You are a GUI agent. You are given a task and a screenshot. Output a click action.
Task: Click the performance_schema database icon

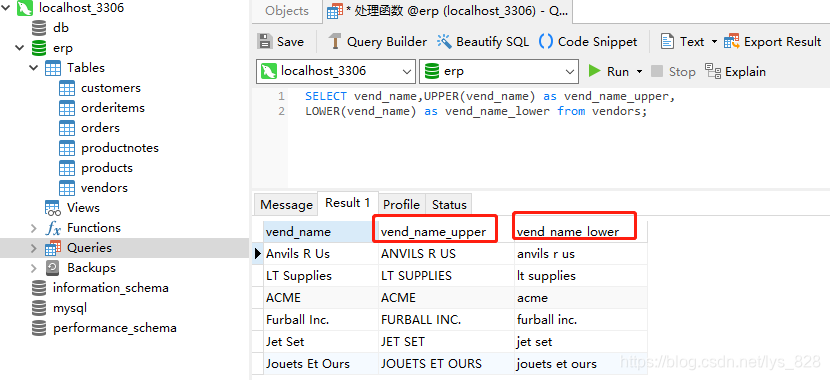(39, 328)
